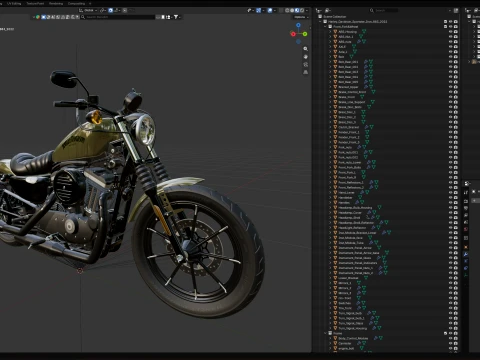Hide Bracket_Upper with its eye icon
480x360 pixels.
(x=451, y=87)
